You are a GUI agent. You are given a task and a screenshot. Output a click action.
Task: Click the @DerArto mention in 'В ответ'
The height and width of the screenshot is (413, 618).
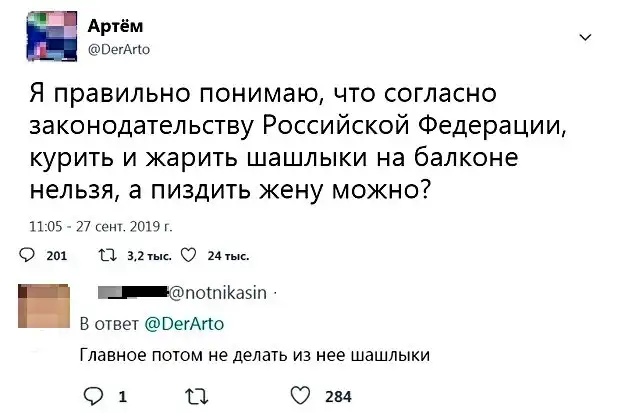(x=185, y=323)
